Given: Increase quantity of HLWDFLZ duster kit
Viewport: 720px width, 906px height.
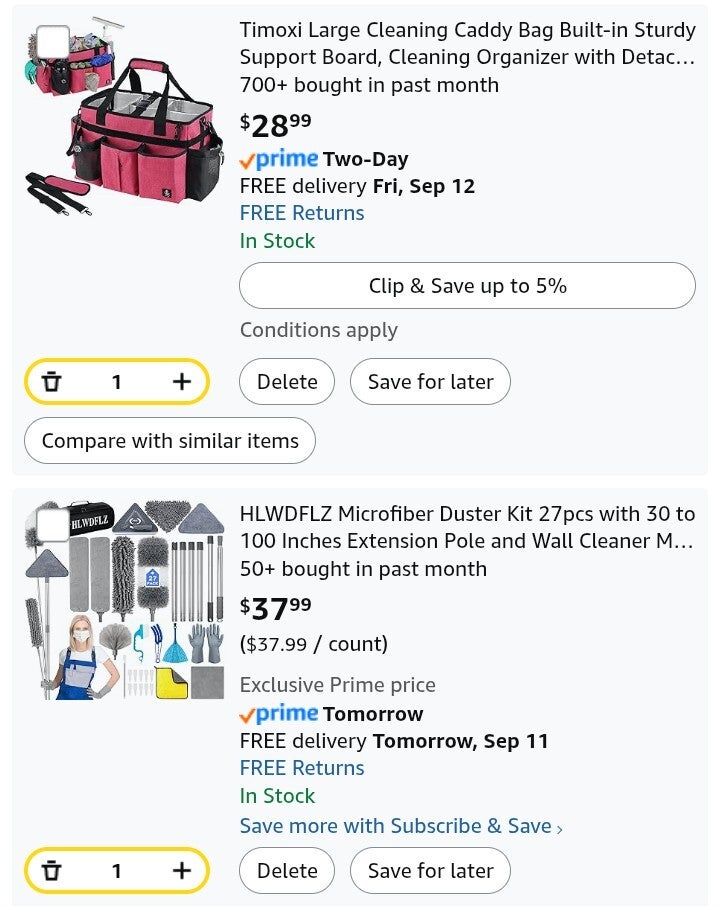Looking at the screenshot, I should [x=181, y=871].
